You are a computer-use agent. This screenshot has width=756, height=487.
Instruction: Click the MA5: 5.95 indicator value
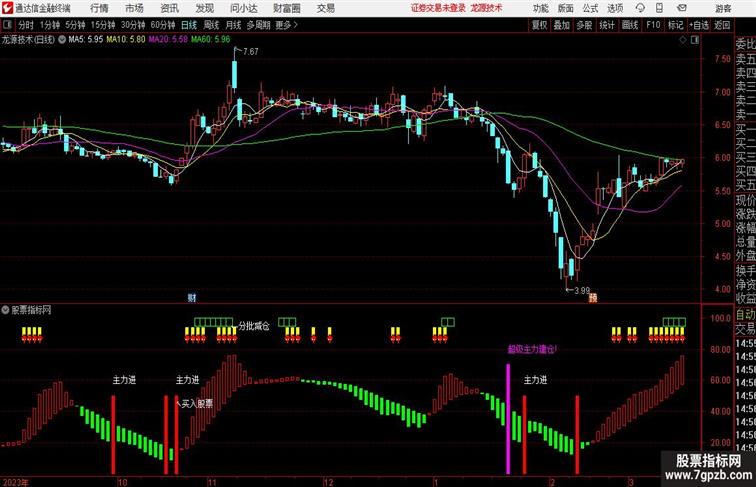click(86, 40)
